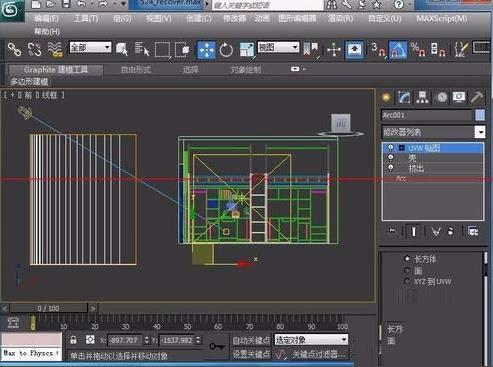Click the Undo arrow in quick access toolbar
The image size is (493, 367).
point(82,4)
